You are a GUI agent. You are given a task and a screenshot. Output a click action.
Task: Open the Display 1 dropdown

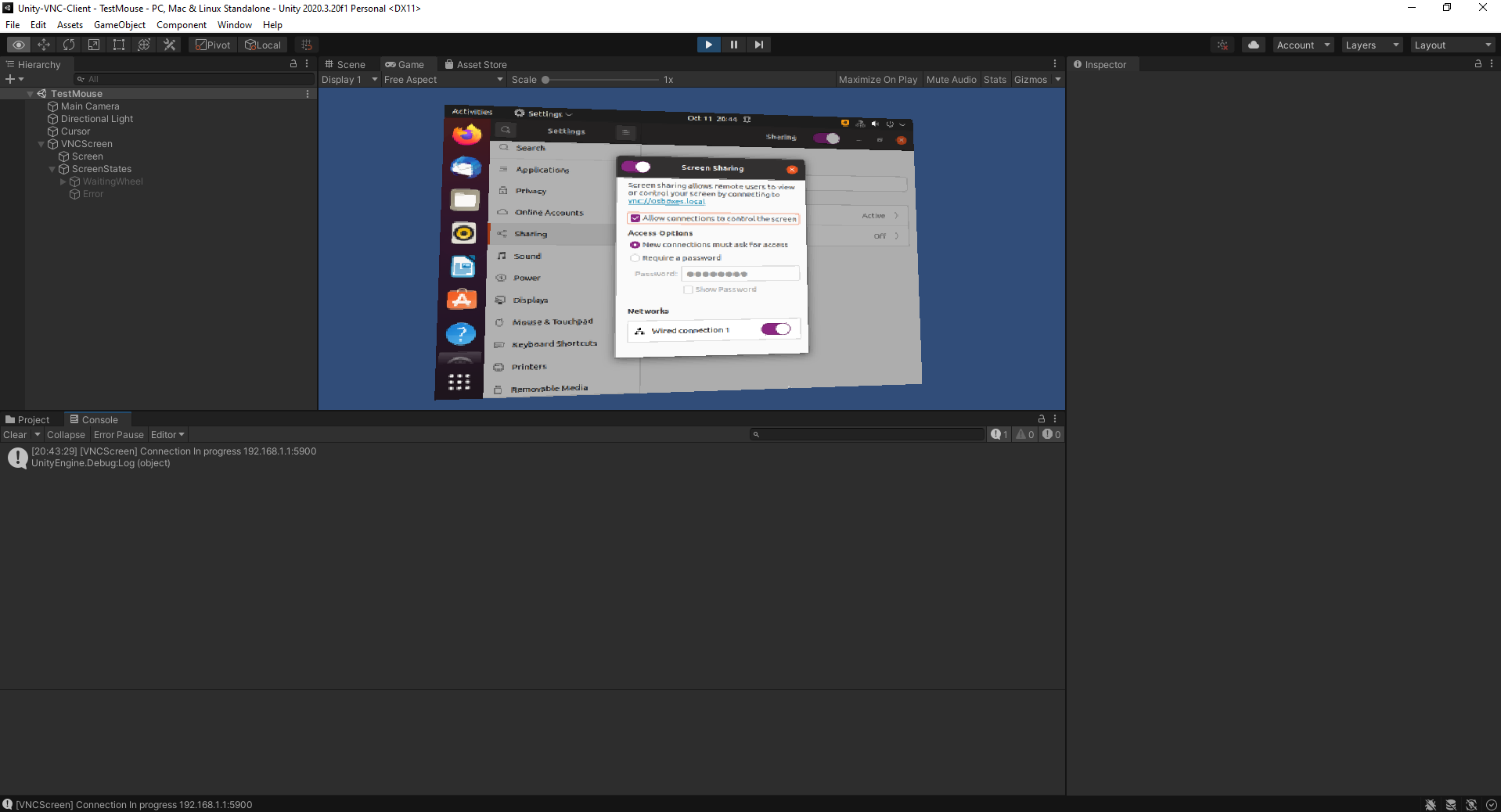point(349,80)
